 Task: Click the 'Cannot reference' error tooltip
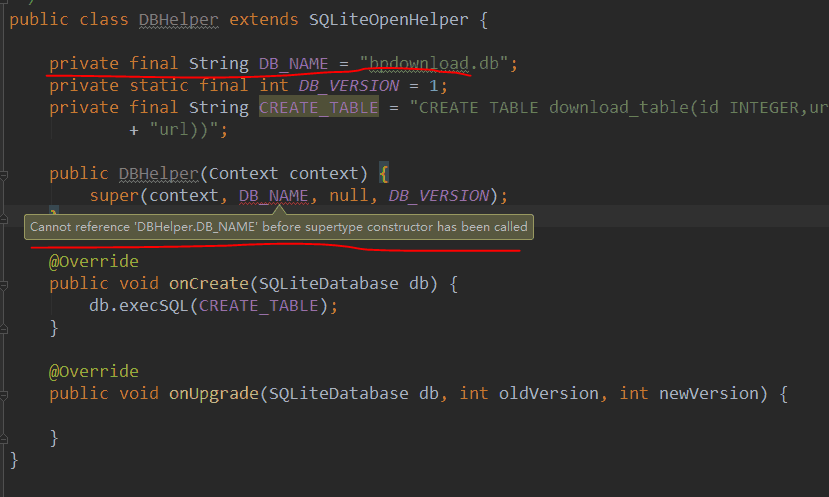coord(279,227)
